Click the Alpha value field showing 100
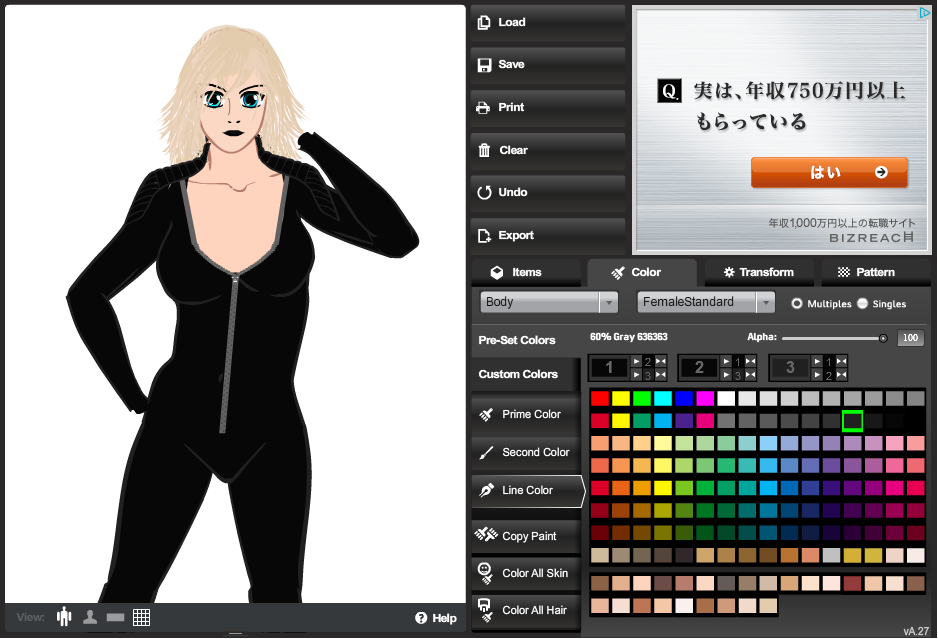Viewport: 938px width, 639px height. pos(909,338)
